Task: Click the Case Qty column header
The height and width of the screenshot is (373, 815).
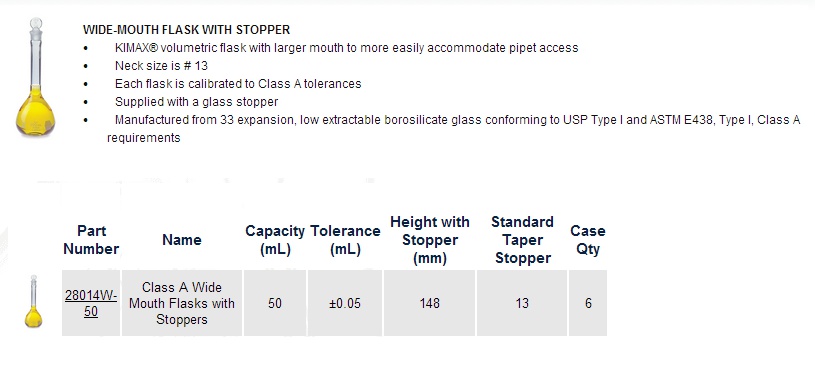Action: (x=588, y=239)
